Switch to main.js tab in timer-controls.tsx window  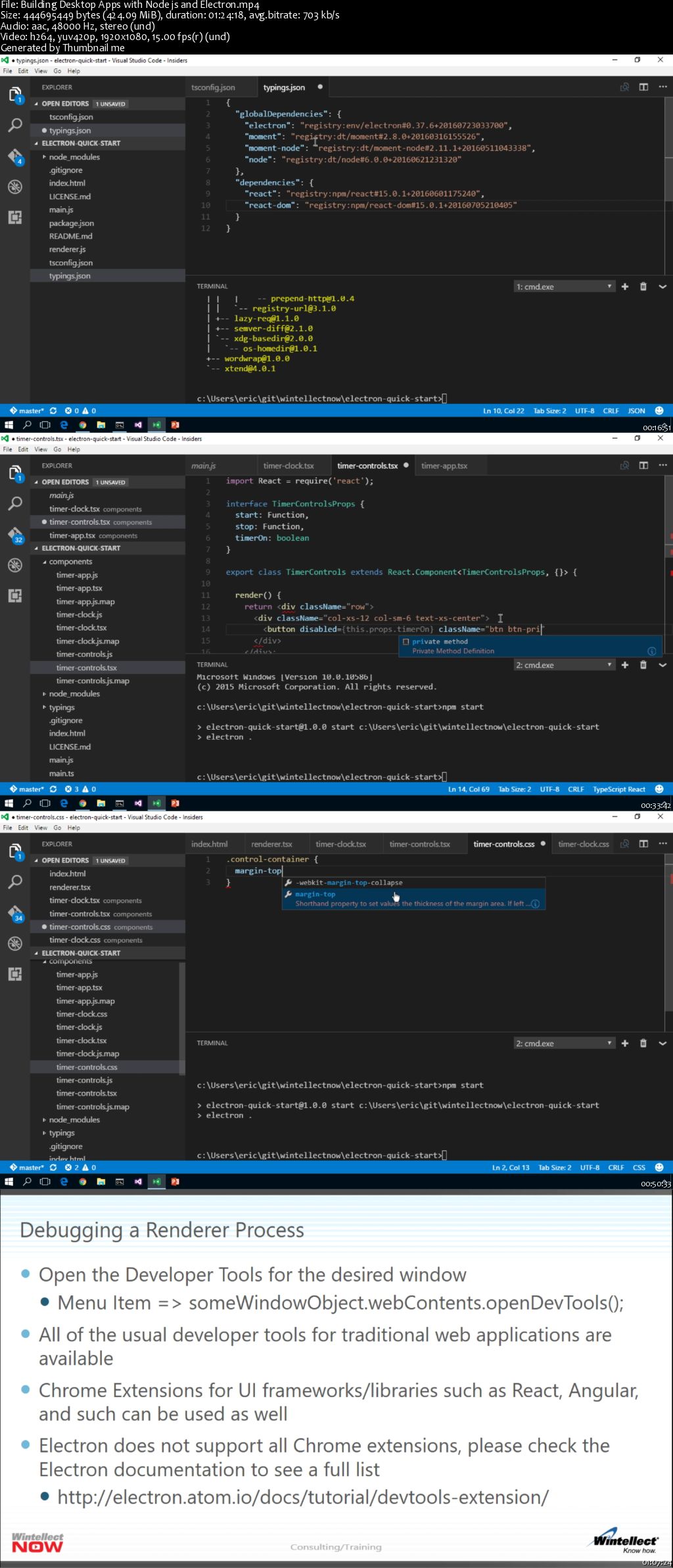tap(204, 466)
